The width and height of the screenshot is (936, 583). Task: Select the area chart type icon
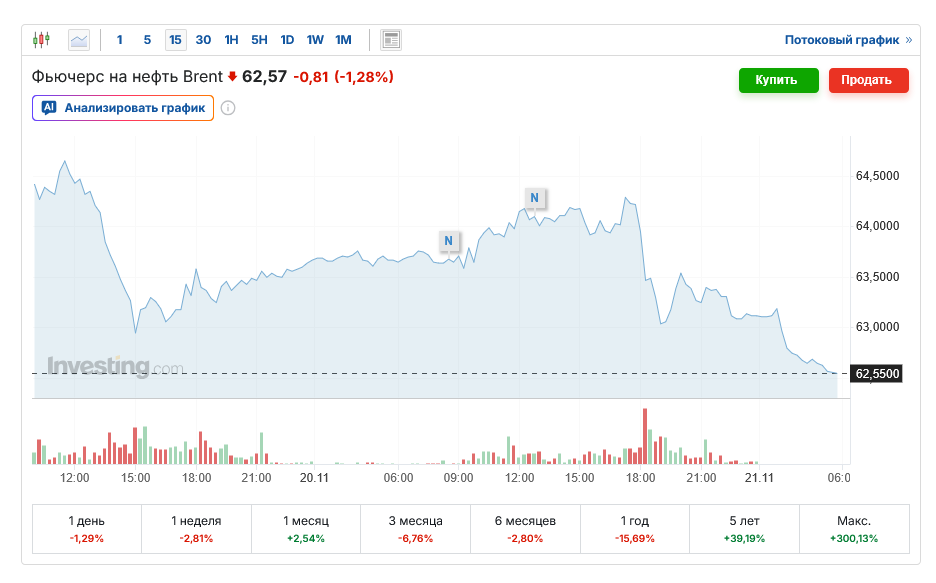coord(79,40)
